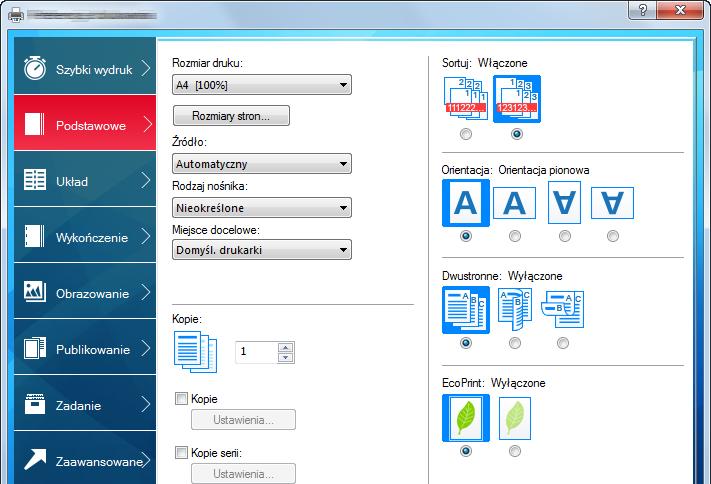711x484 pixels.
Task: Select radio under short-edge duplex option
Action: [x=563, y=343]
